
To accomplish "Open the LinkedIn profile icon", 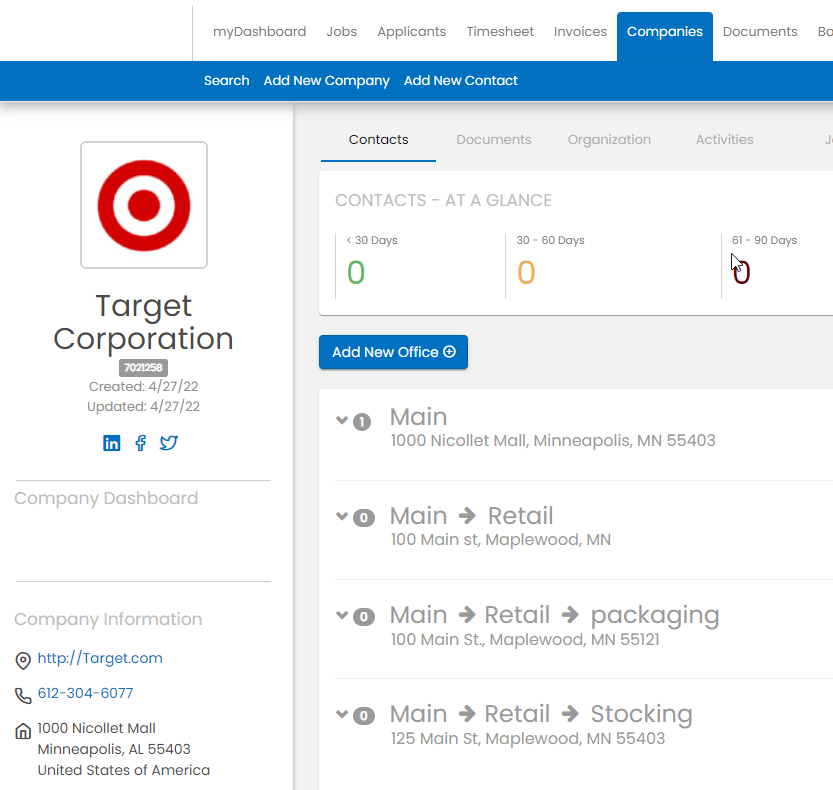I will coord(112,443).
